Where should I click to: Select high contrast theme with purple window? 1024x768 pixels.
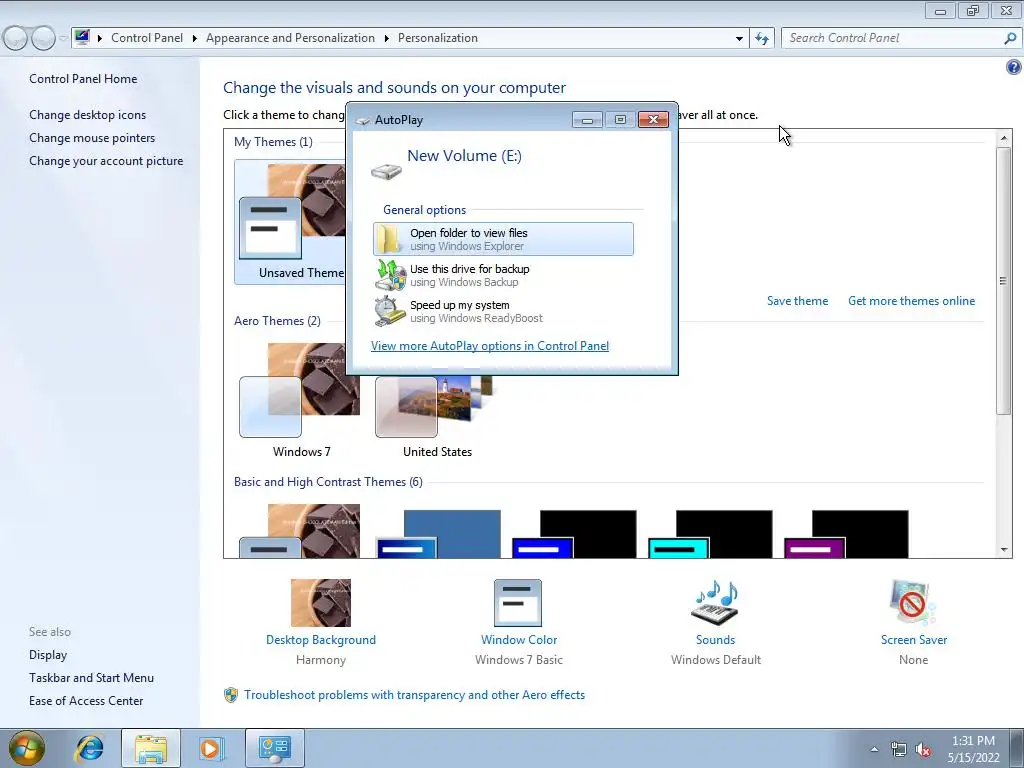(x=846, y=534)
